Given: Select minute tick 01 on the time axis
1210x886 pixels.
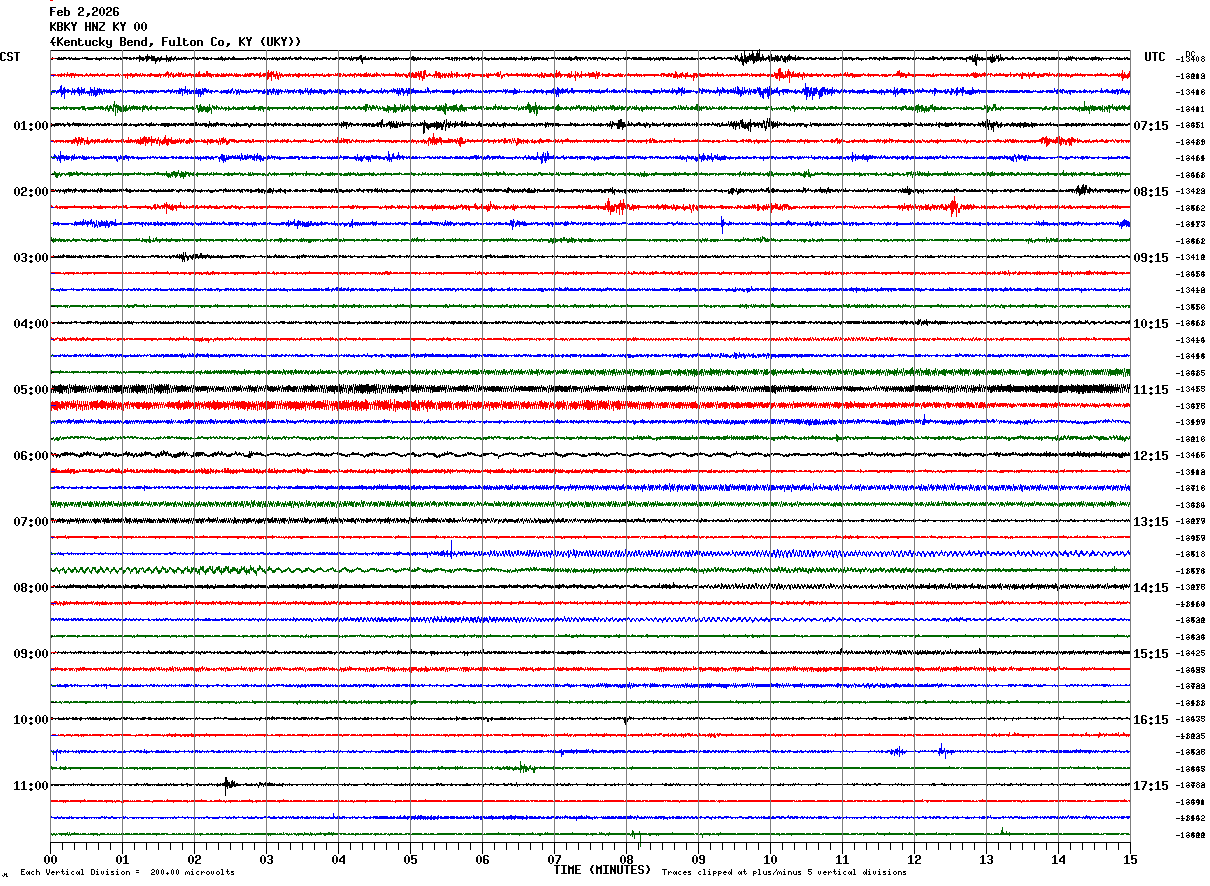Looking at the screenshot, I should [123, 859].
